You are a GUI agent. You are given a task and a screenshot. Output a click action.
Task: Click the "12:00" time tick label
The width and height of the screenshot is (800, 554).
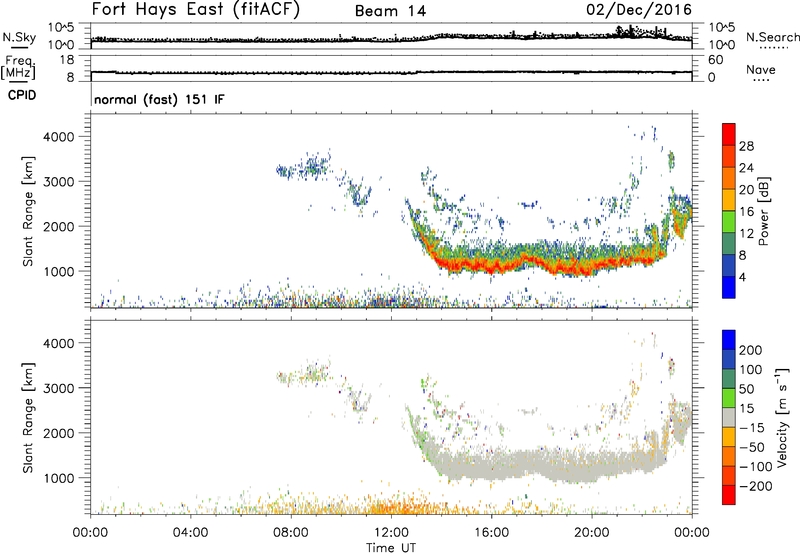pyautogui.click(x=391, y=533)
